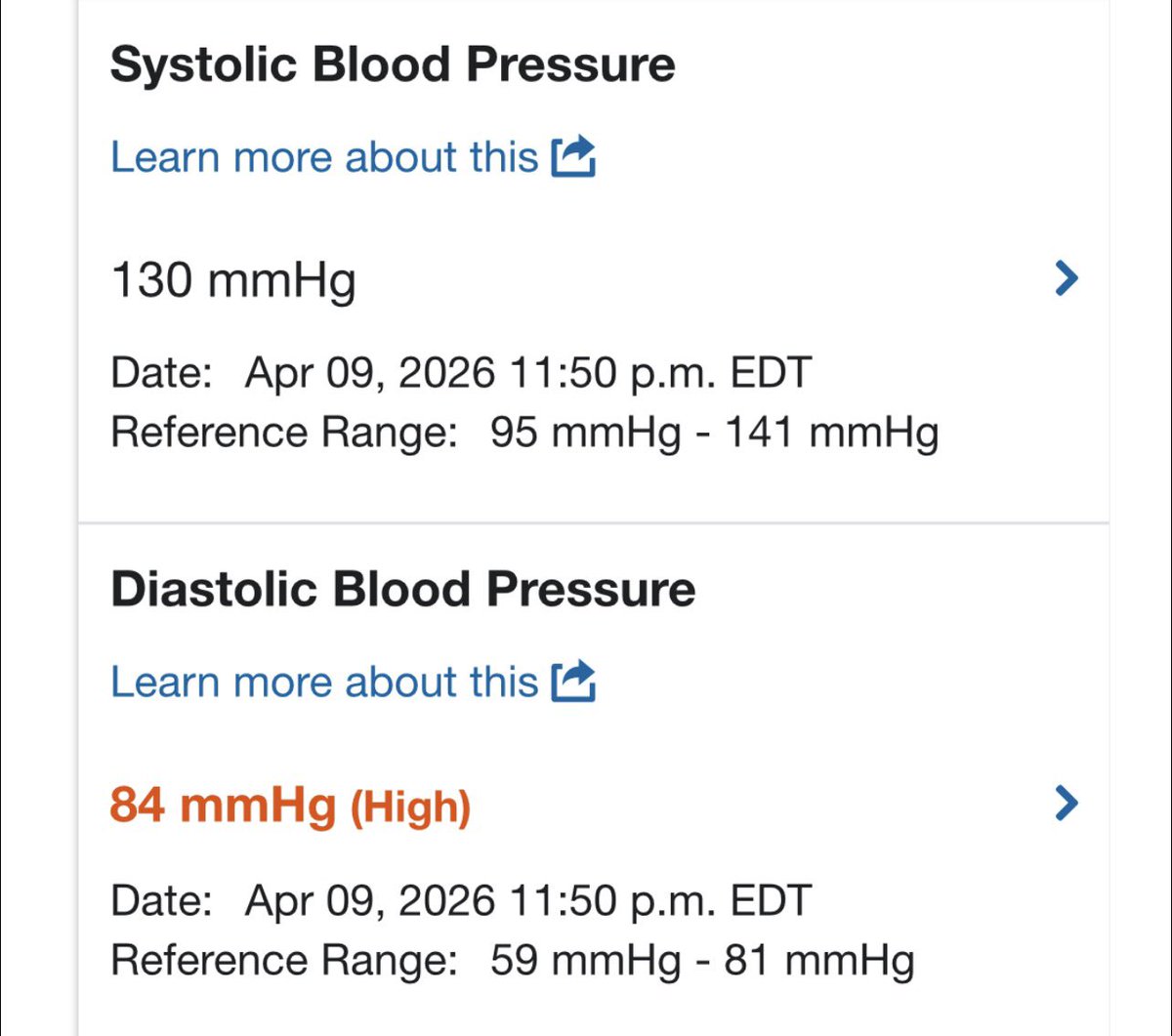Select the Diastolic Blood Pressure heading
Screen dimensions: 1172x1036
click(402, 590)
